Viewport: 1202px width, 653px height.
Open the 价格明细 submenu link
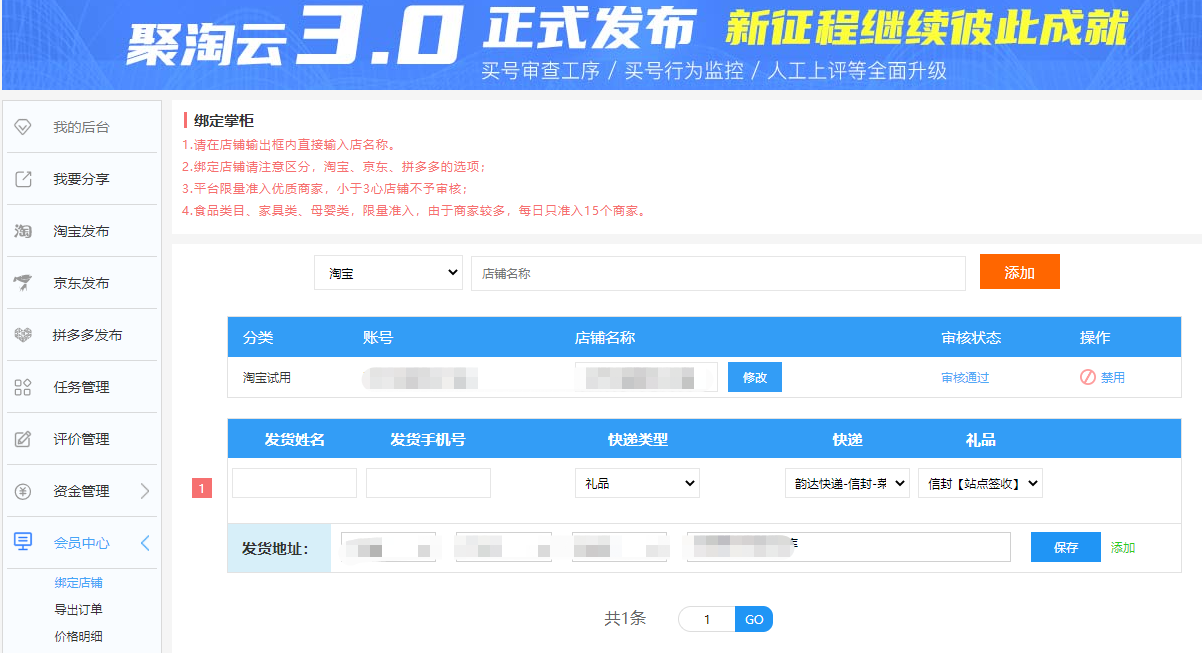click(78, 636)
